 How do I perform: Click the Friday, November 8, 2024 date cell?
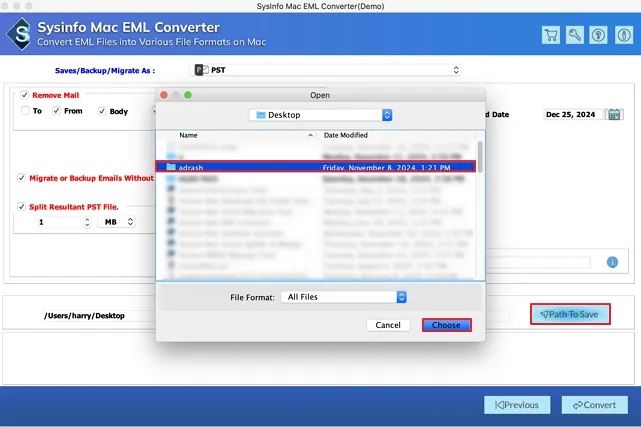pyautogui.click(x=386, y=168)
